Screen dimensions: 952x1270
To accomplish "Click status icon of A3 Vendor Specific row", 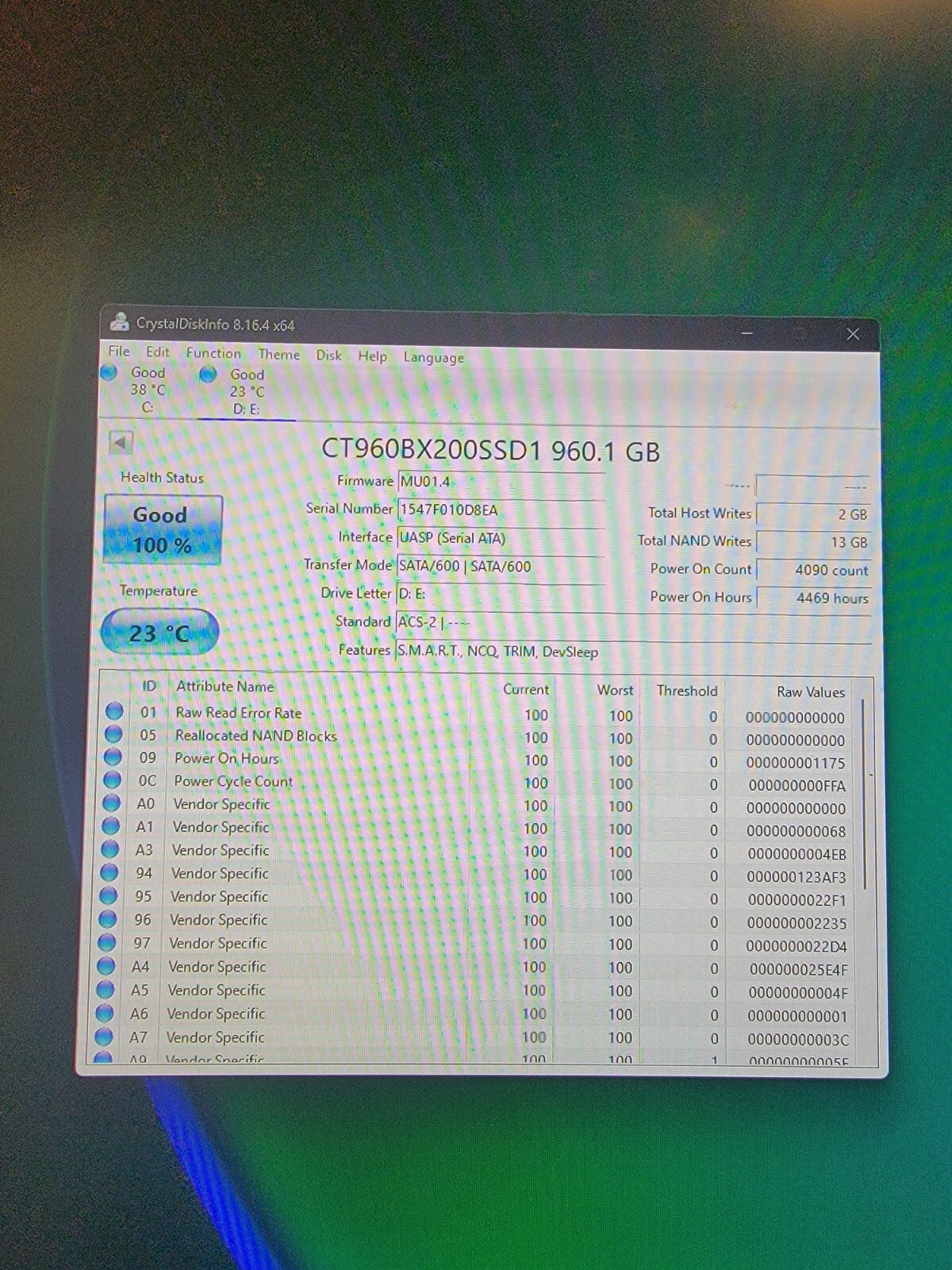I will tap(110, 849).
